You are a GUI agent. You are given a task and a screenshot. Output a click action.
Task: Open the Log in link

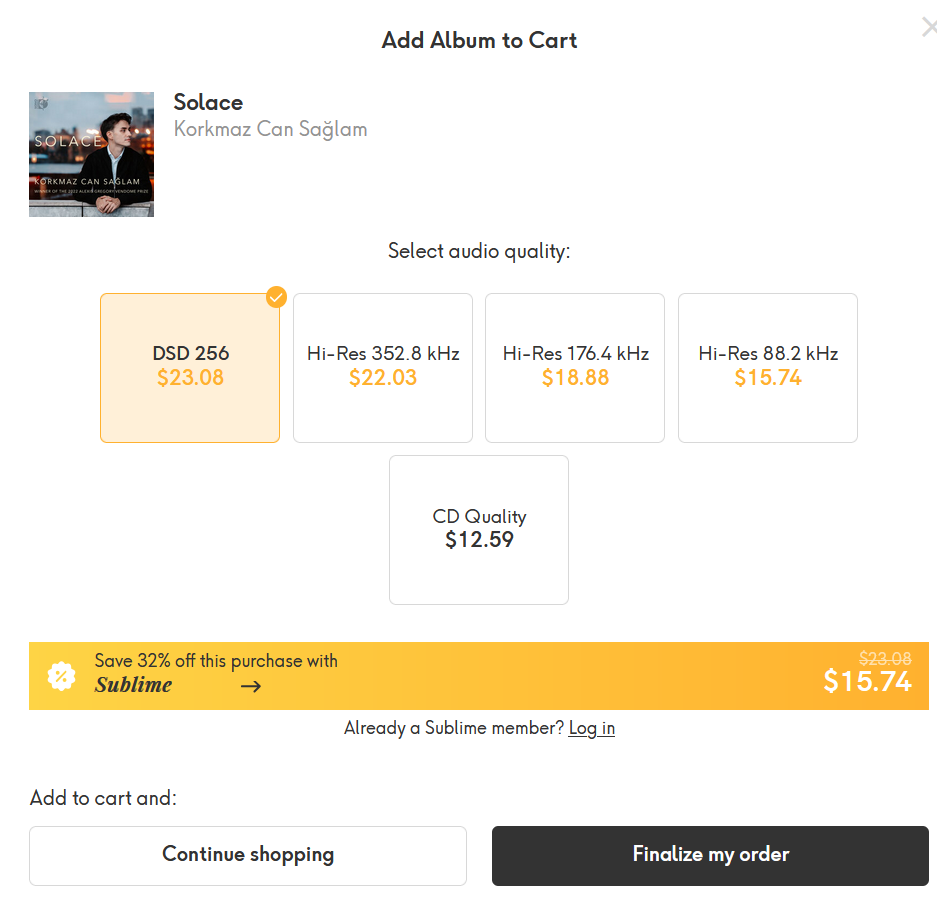[591, 728]
